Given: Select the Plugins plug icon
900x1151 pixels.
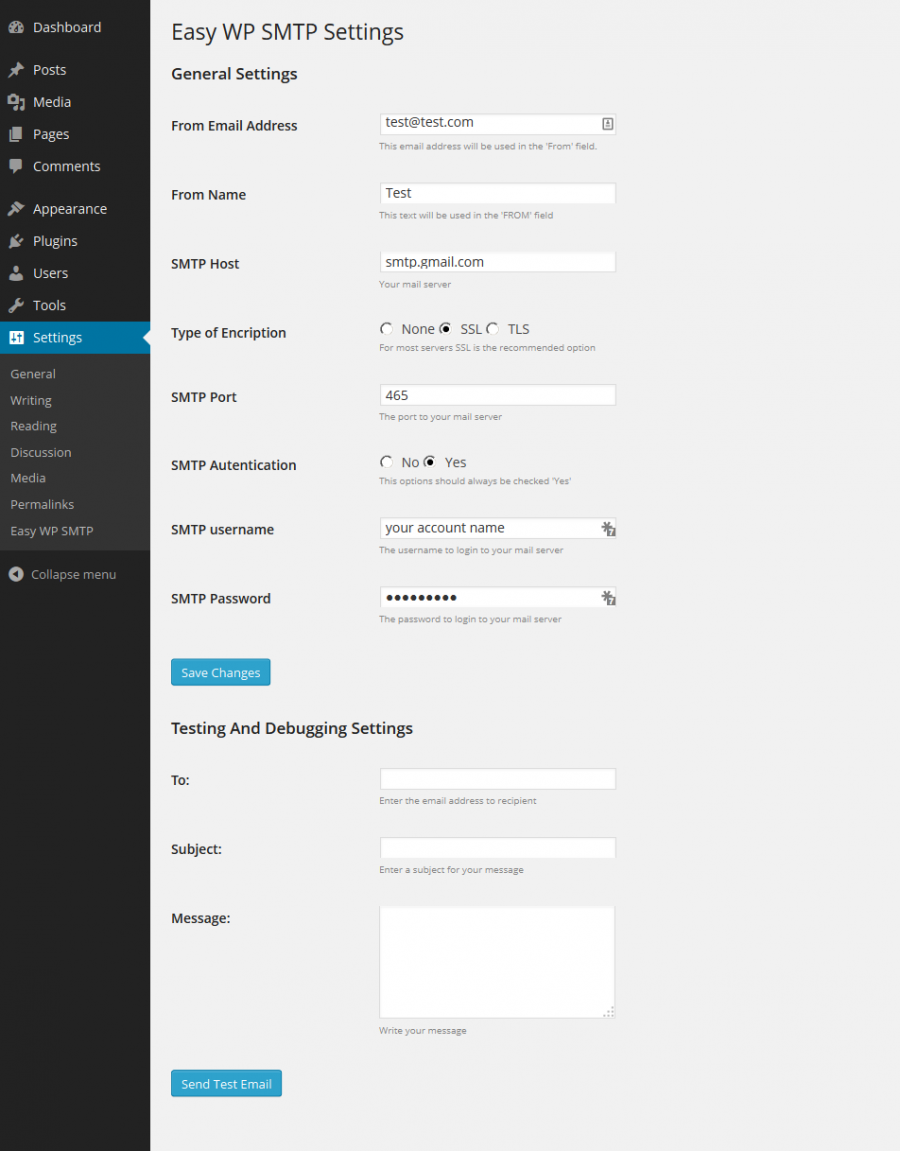Looking at the screenshot, I should [x=17, y=240].
